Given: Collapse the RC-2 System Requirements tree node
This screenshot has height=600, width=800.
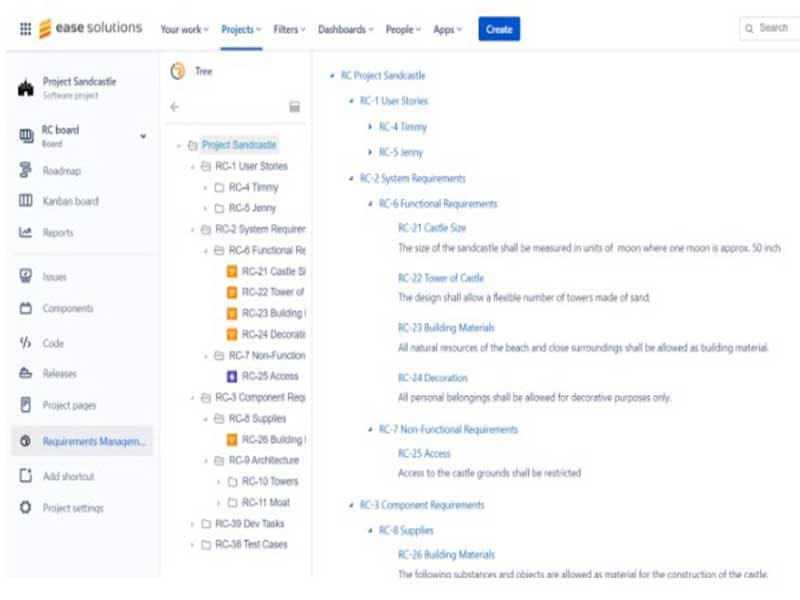Looking at the screenshot, I should pyautogui.click(x=192, y=229).
